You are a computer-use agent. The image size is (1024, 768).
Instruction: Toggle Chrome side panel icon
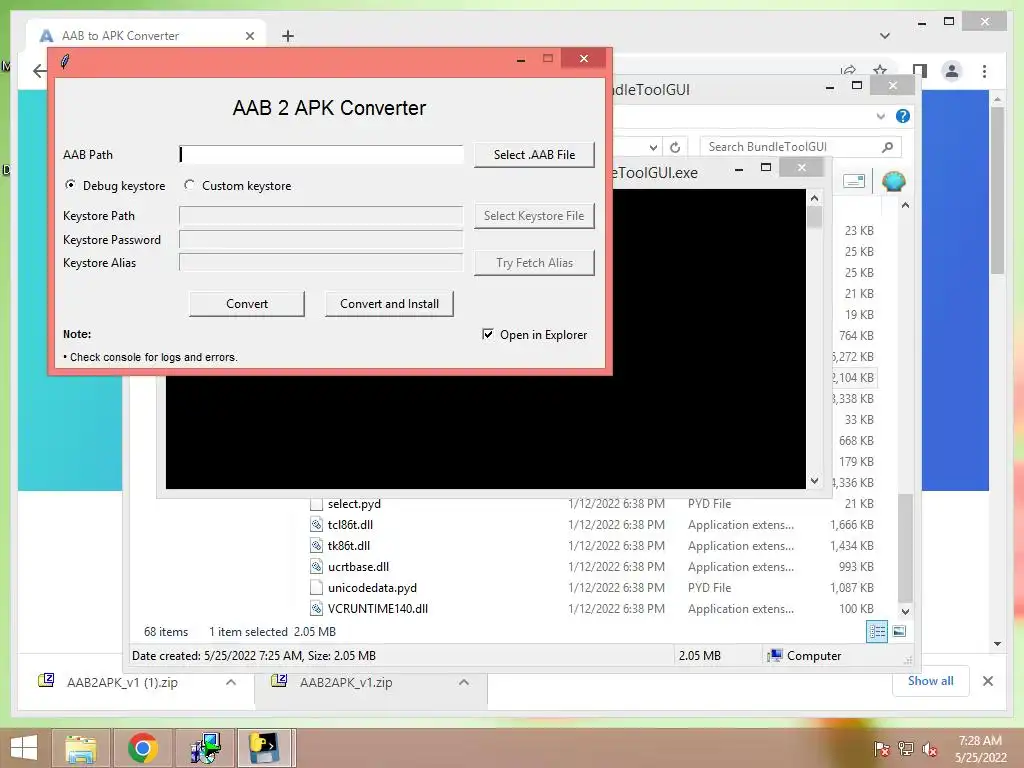point(920,71)
